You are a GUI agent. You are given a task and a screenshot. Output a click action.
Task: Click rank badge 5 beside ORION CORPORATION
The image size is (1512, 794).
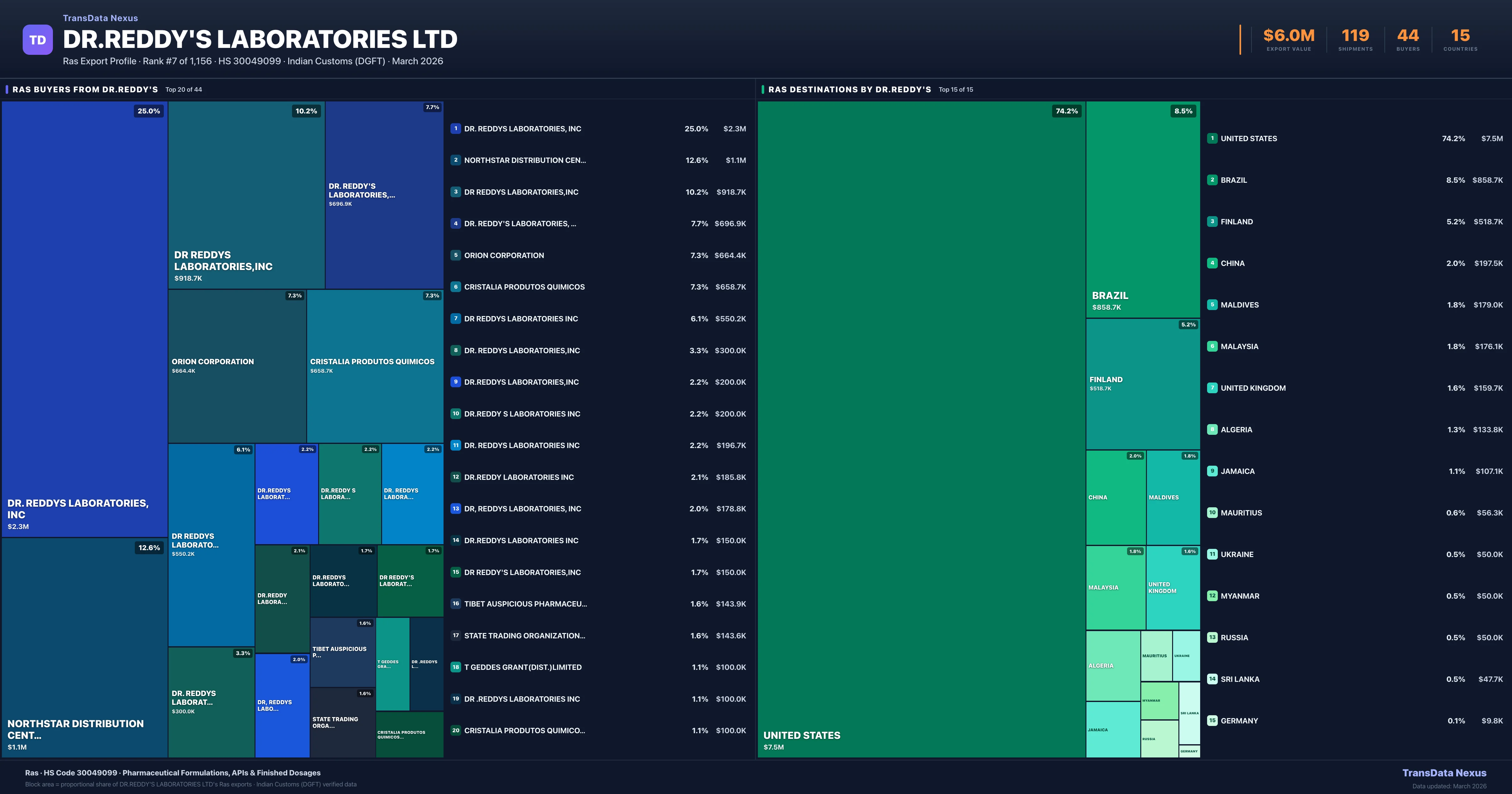(455, 256)
